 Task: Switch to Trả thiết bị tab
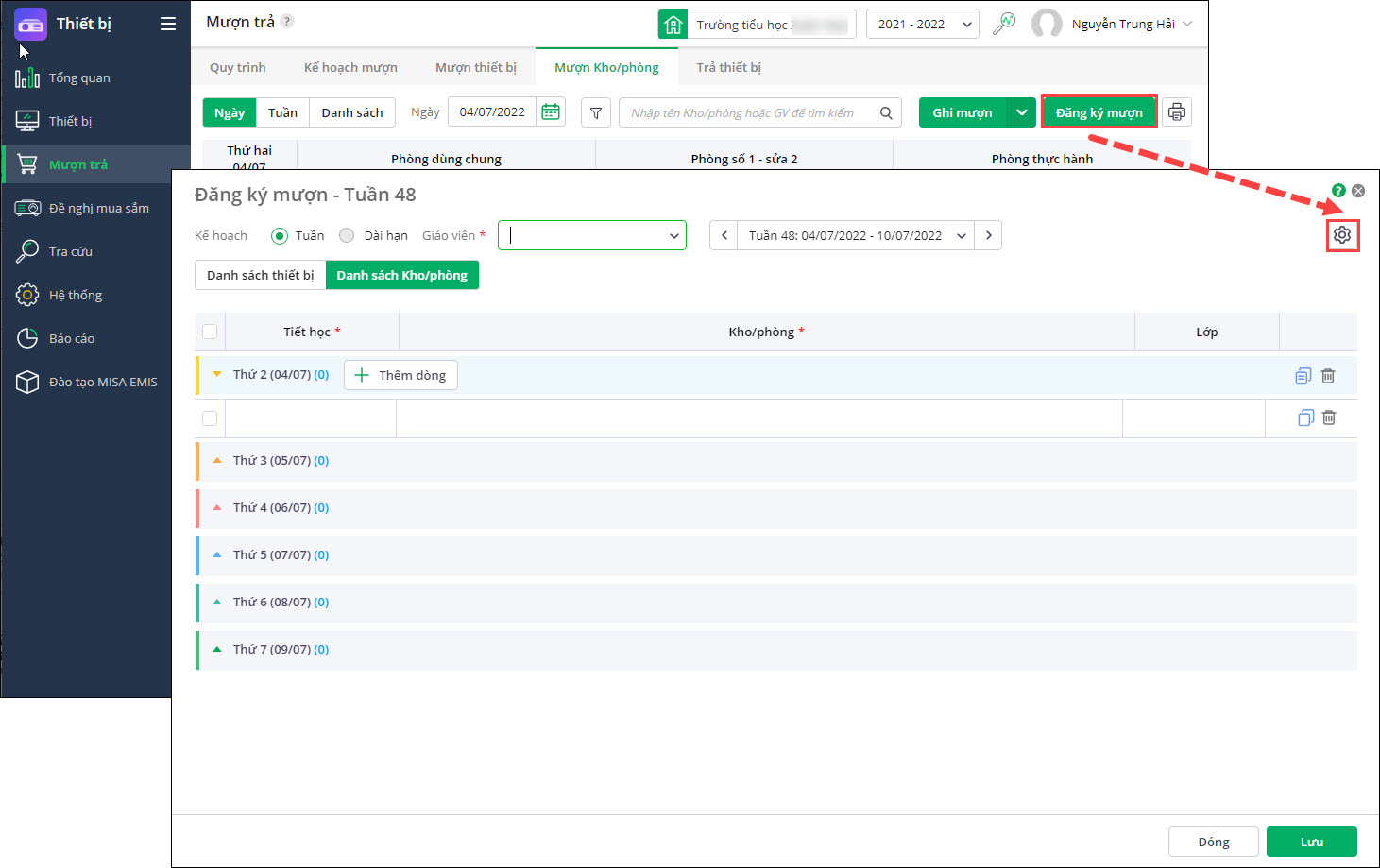click(x=728, y=67)
